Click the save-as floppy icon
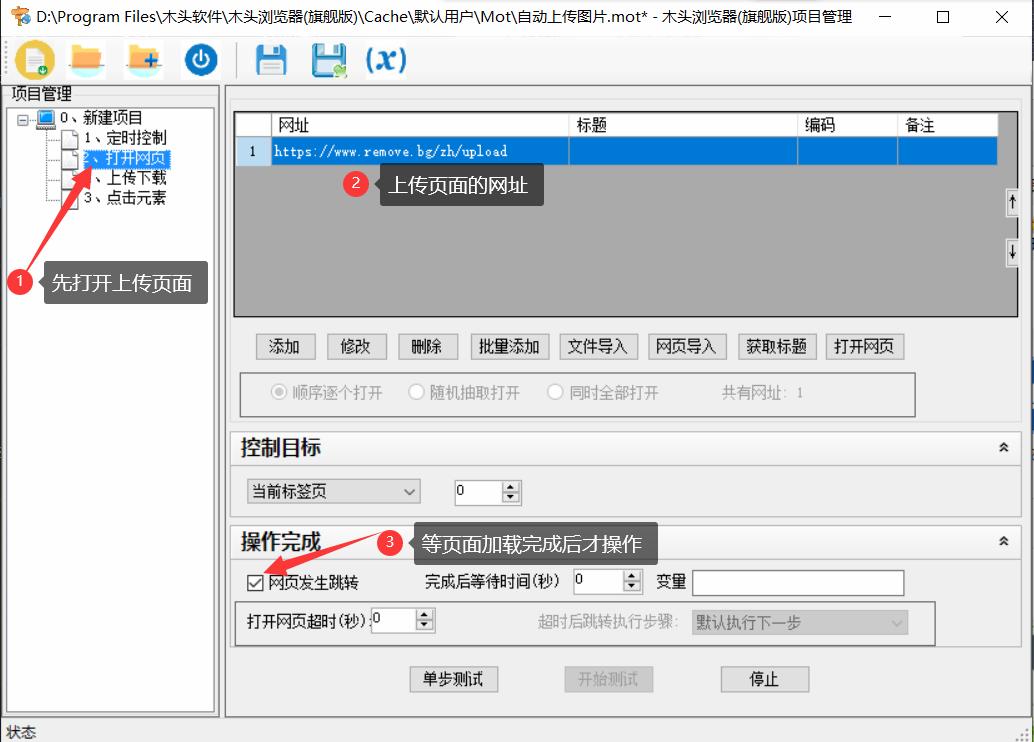Screen dimensions: 1034x742 point(327,60)
